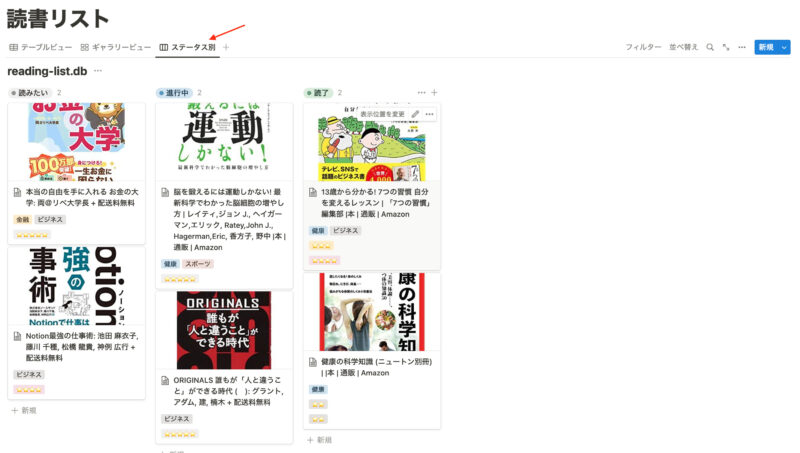The image size is (800, 453).
Task: Click the pencil edit icon on 7つの習慣 card
Action: (x=415, y=114)
